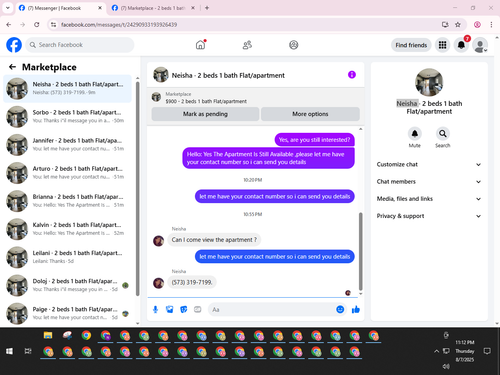The height and width of the screenshot is (375, 500).
Task: Open Chrome three-dot menu
Action: [x=491, y=25]
